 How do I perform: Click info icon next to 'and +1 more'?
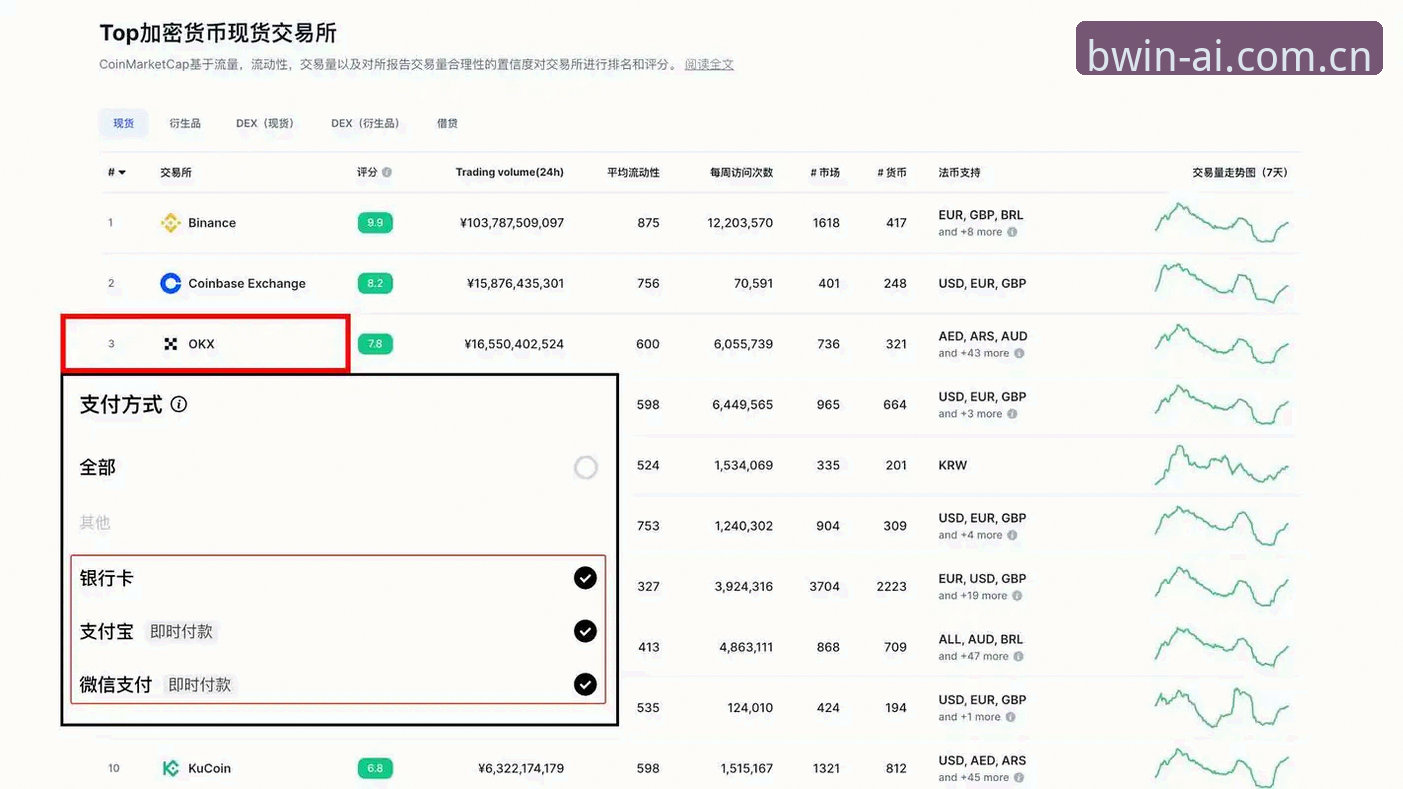point(1011,717)
